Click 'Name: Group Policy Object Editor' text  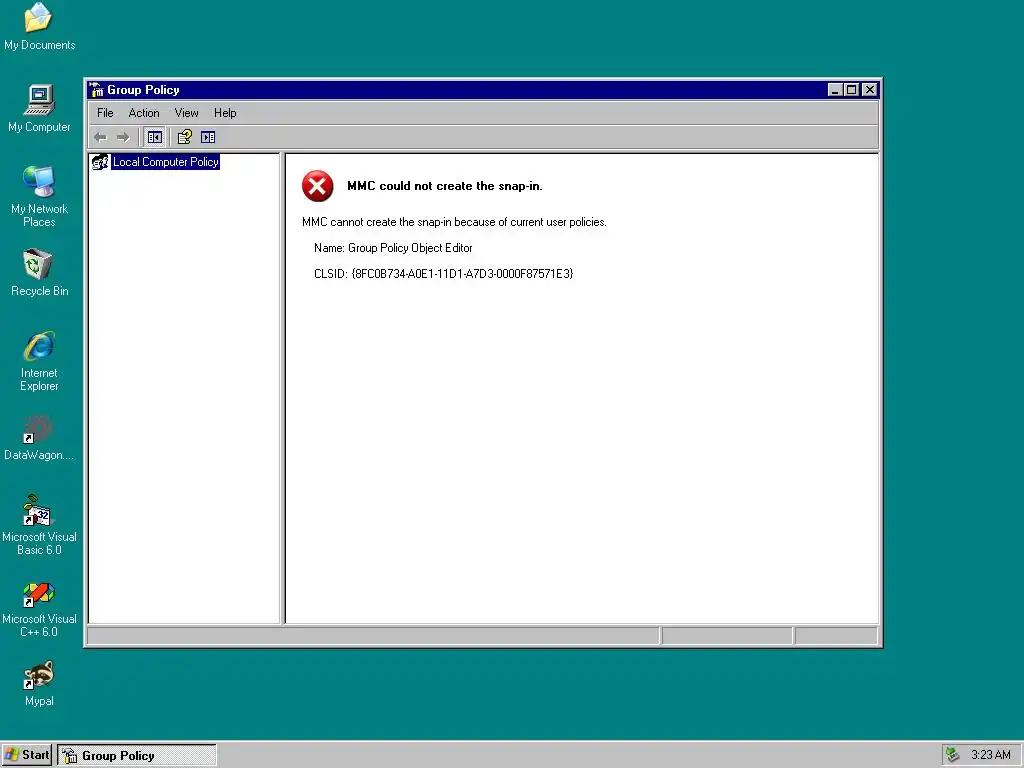pos(393,248)
